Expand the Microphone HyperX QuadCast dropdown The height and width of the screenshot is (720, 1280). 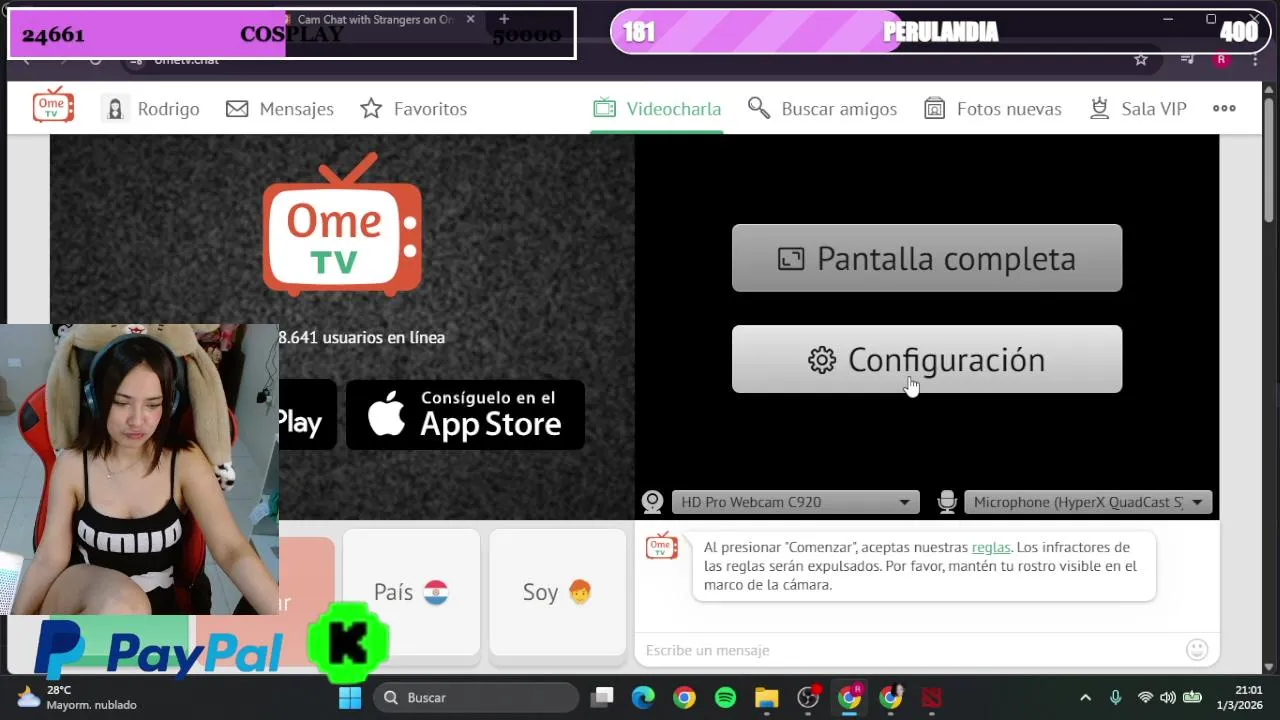1088,502
